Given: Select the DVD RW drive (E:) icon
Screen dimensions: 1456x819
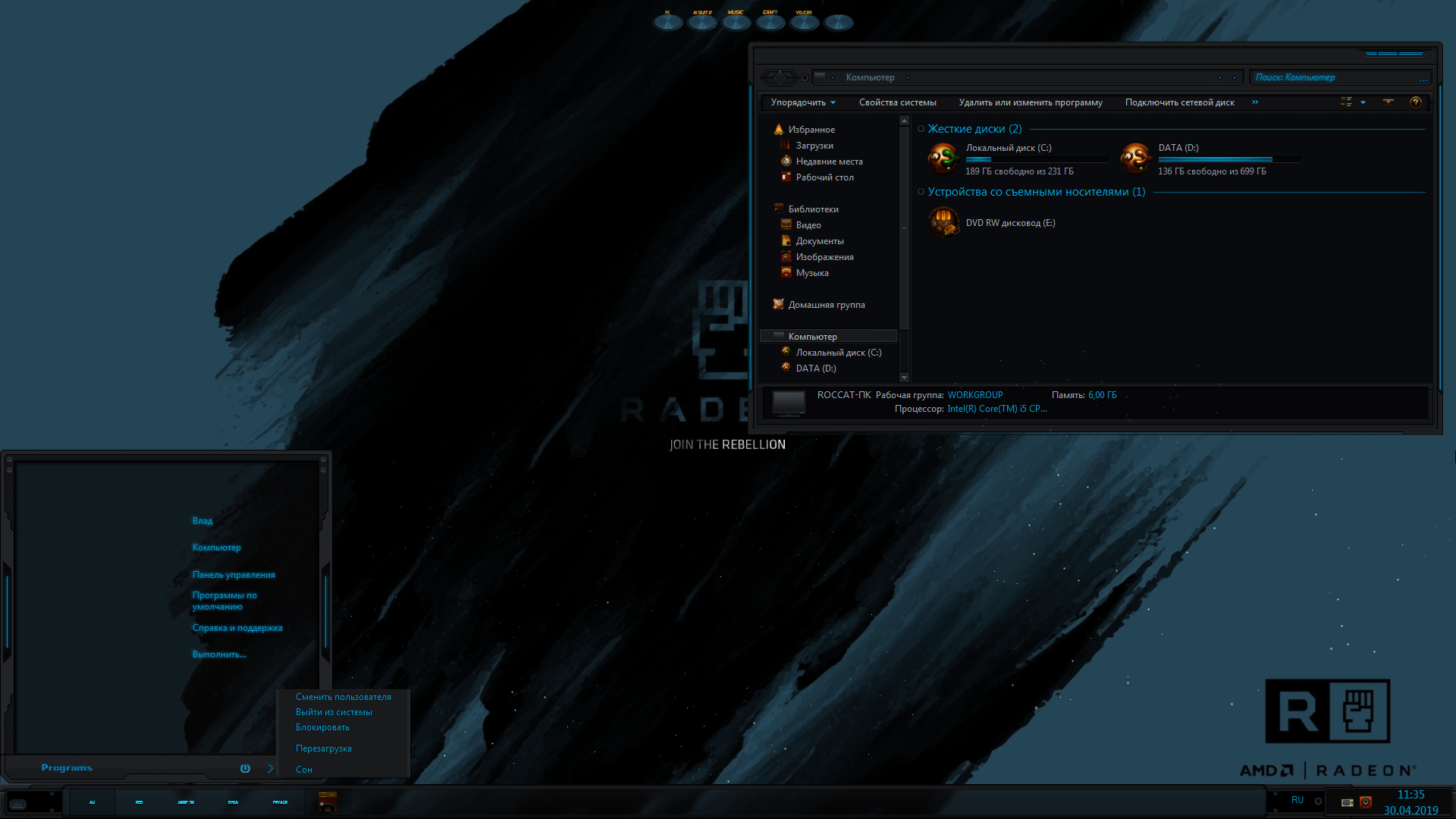Looking at the screenshot, I should tap(943, 222).
